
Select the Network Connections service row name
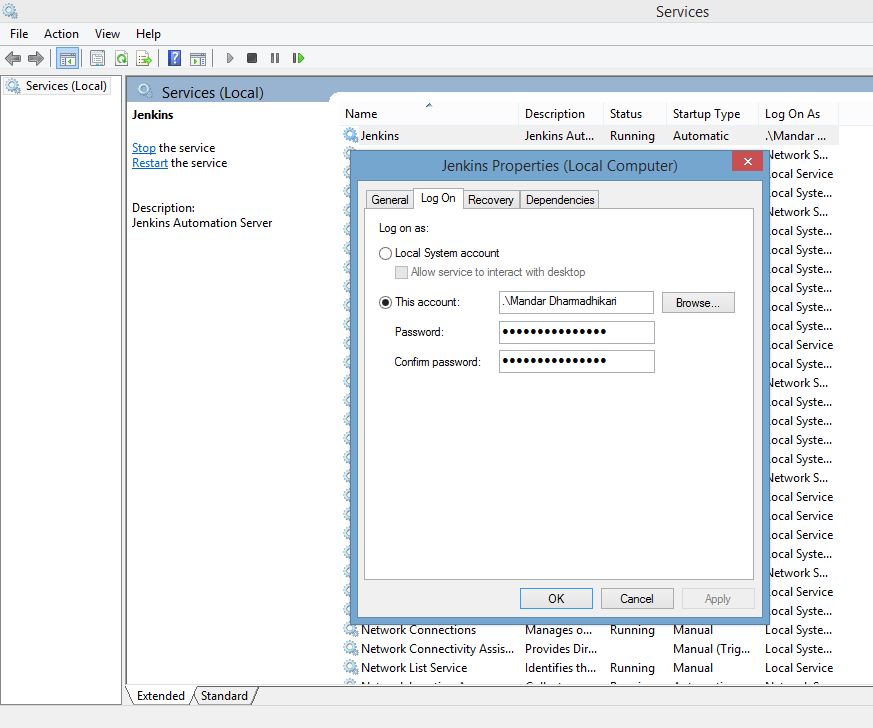click(x=419, y=629)
